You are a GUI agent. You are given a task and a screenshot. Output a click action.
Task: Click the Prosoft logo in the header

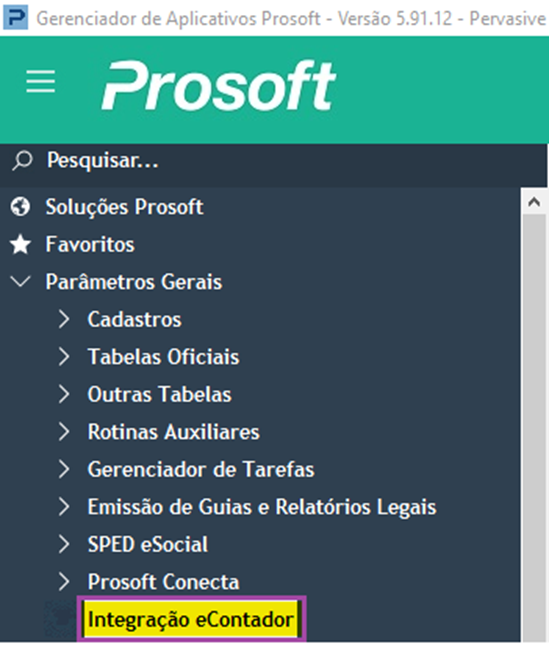219,86
